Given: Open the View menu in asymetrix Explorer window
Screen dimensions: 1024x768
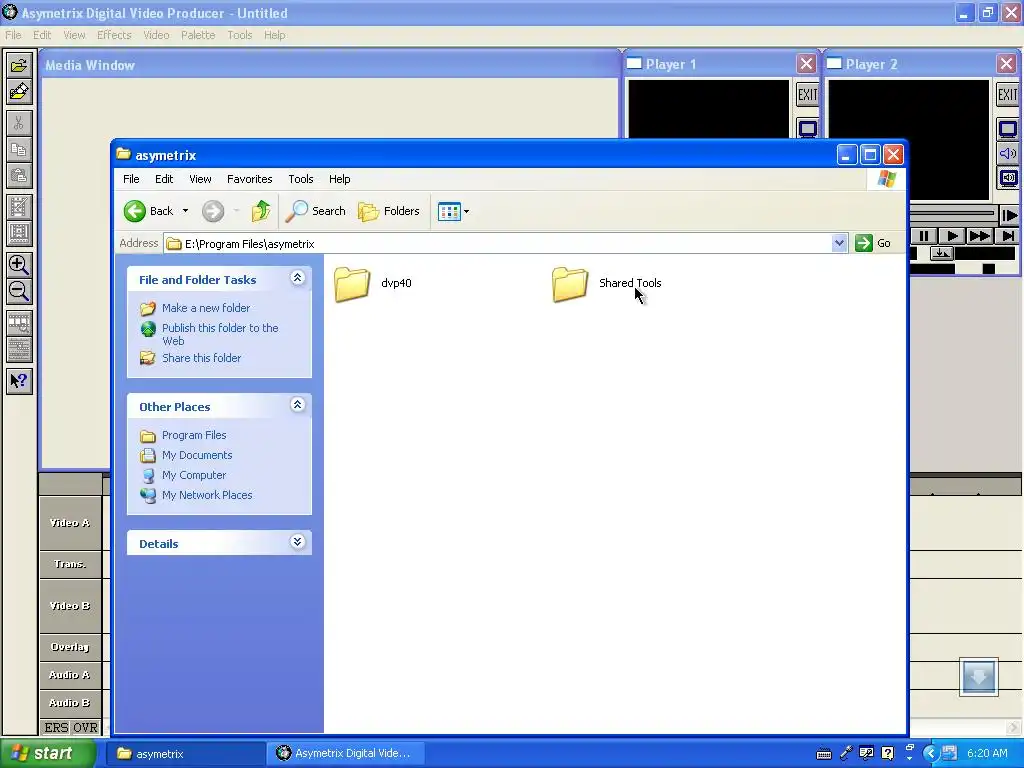Looking at the screenshot, I should coord(200,179).
